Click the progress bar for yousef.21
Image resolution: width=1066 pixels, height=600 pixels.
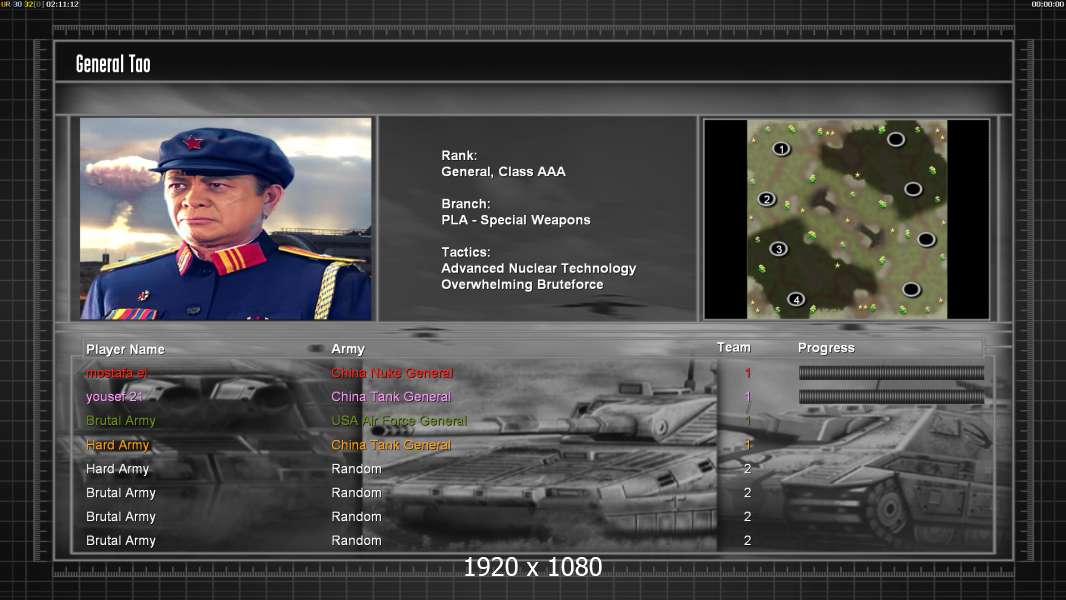coord(891,397)
